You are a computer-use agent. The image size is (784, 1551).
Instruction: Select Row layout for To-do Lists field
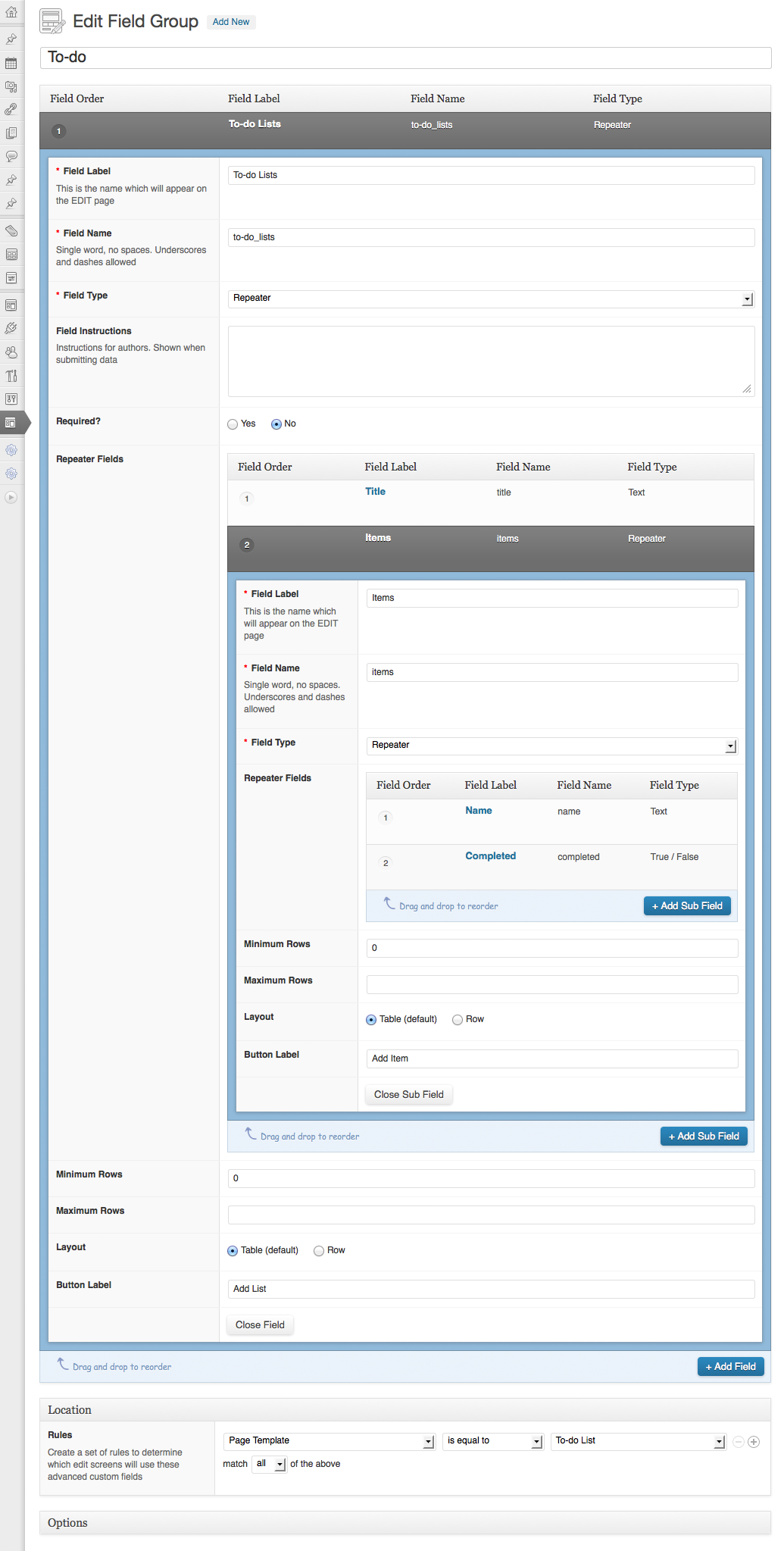pyautogui.click(x=319, y=1251)
